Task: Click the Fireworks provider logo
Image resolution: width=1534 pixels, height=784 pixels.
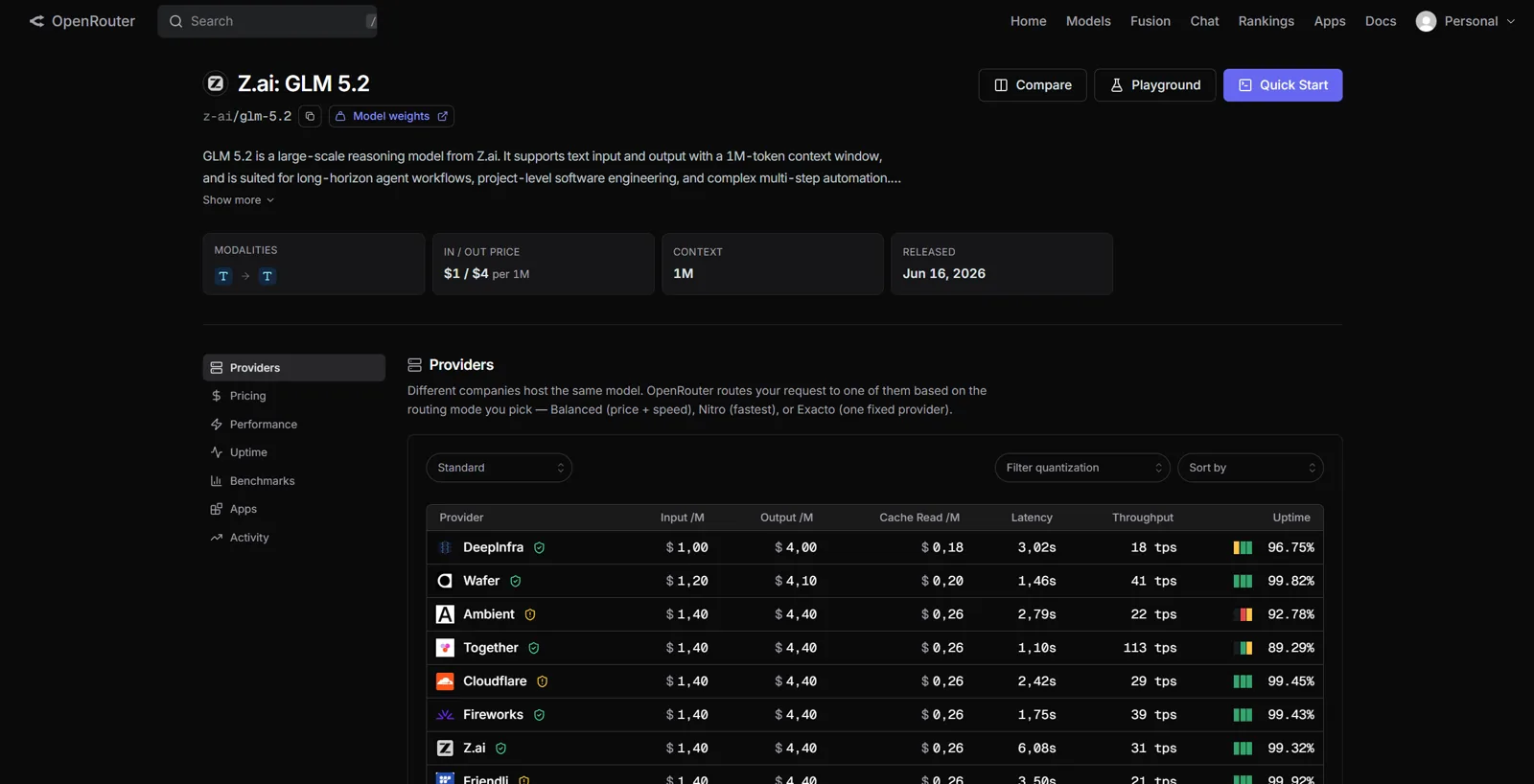Action: click(x=445, y=715)
